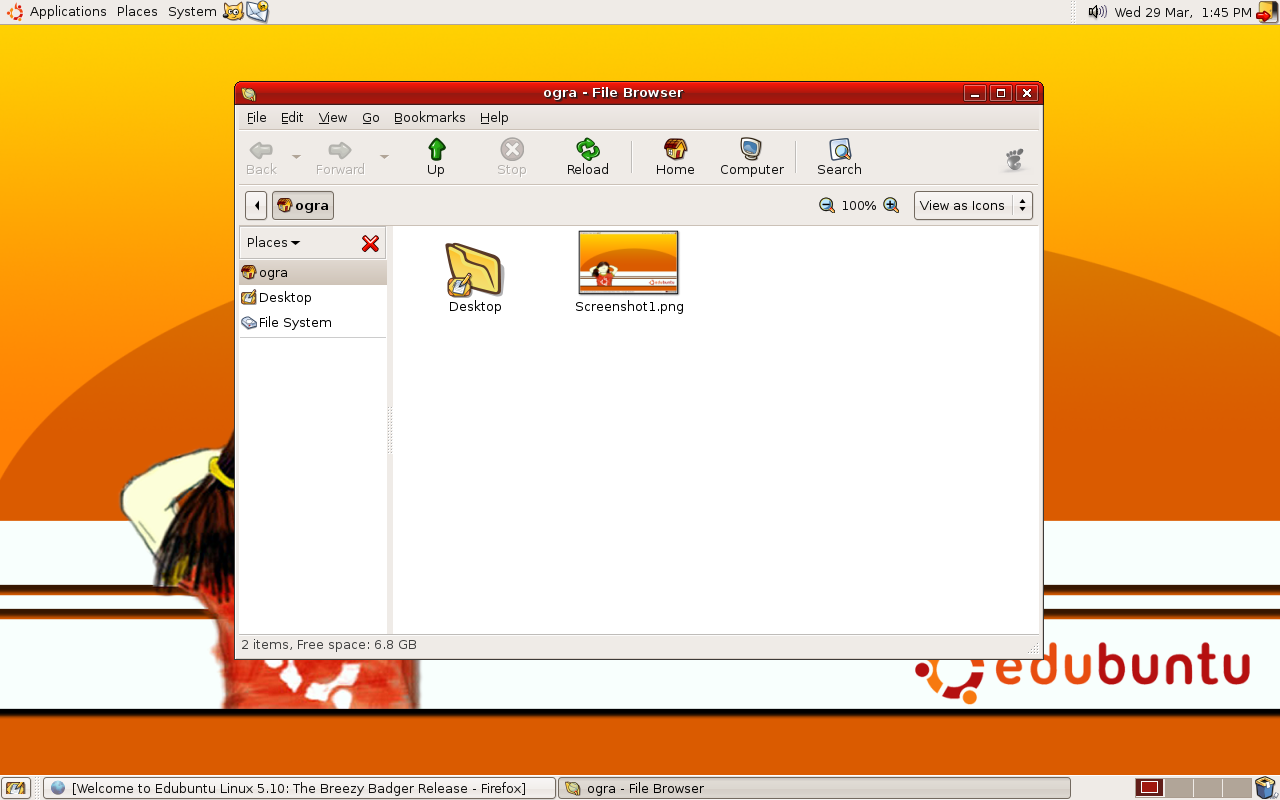Click the Desktop folder label text
This screenshot has width=1280, height=800.
475,307
